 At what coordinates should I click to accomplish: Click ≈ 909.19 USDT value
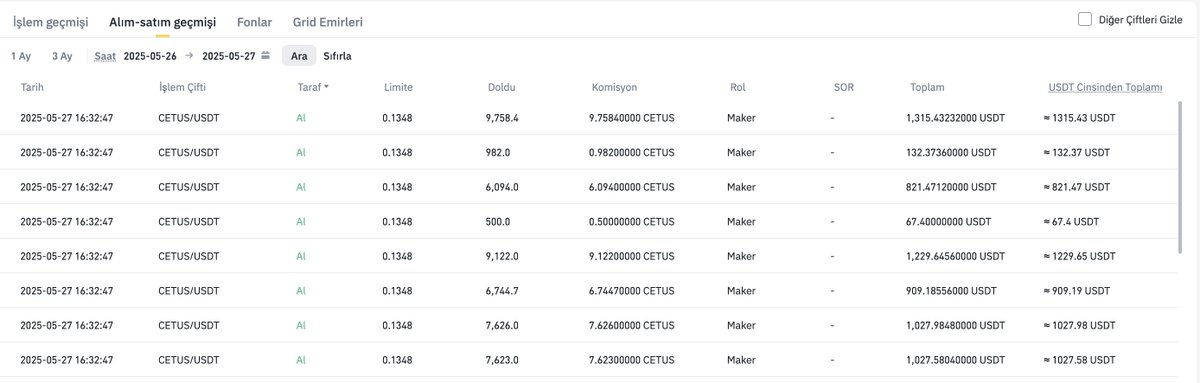pos(1076,290)
